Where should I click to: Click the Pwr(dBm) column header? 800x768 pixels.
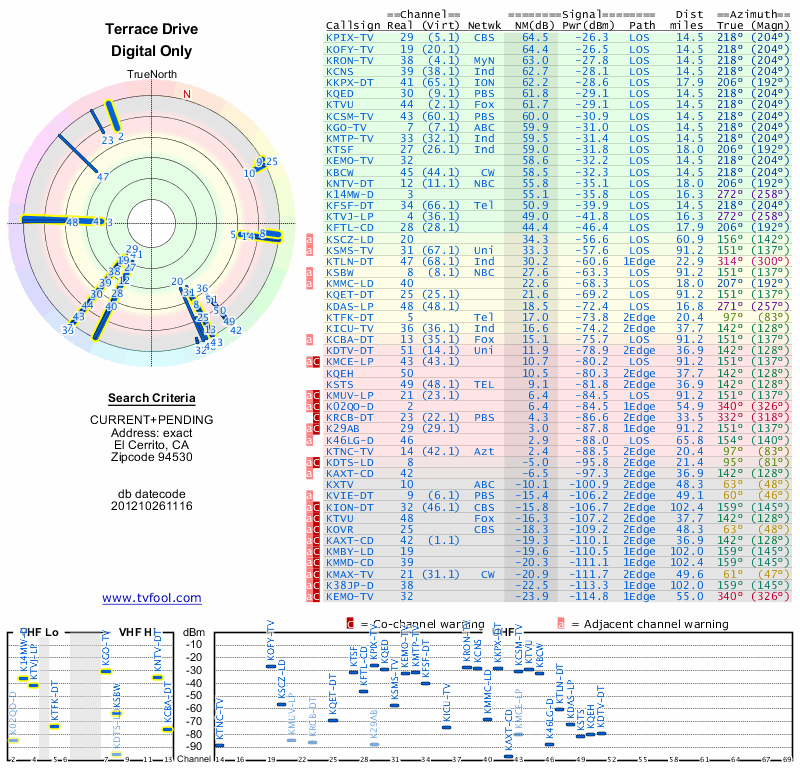coord(588,25)
